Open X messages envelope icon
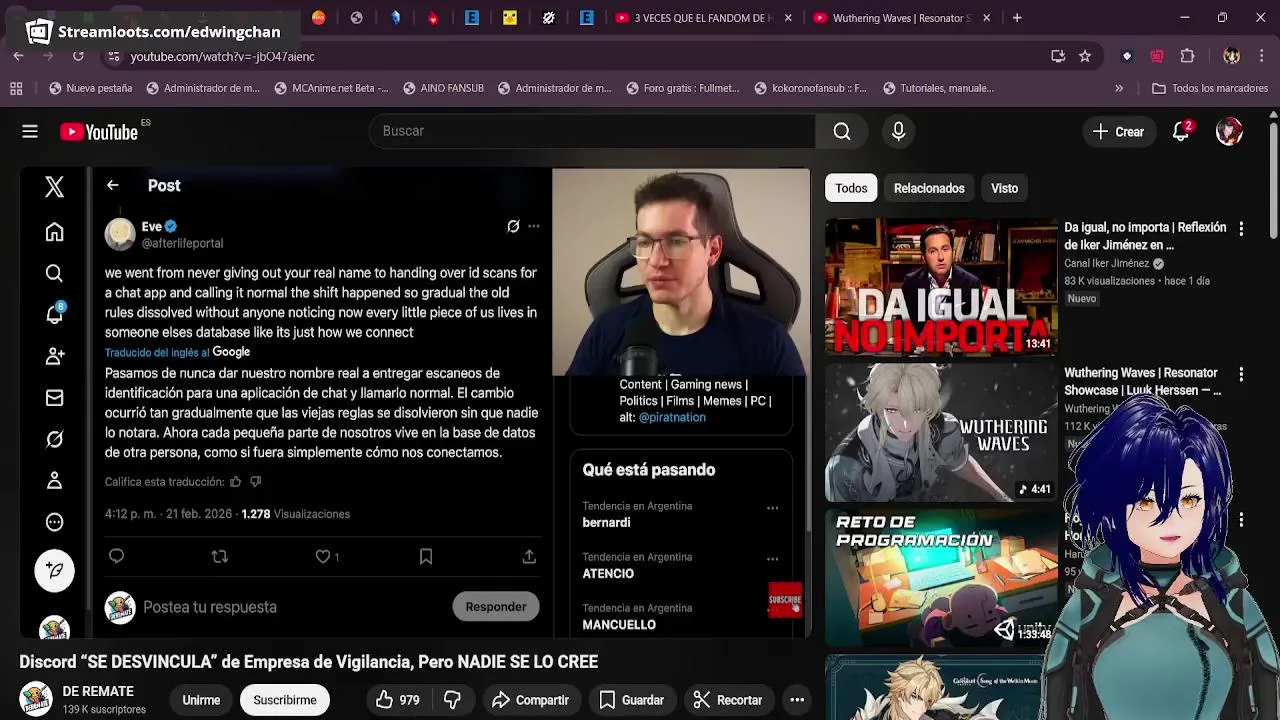 (54, 398)
